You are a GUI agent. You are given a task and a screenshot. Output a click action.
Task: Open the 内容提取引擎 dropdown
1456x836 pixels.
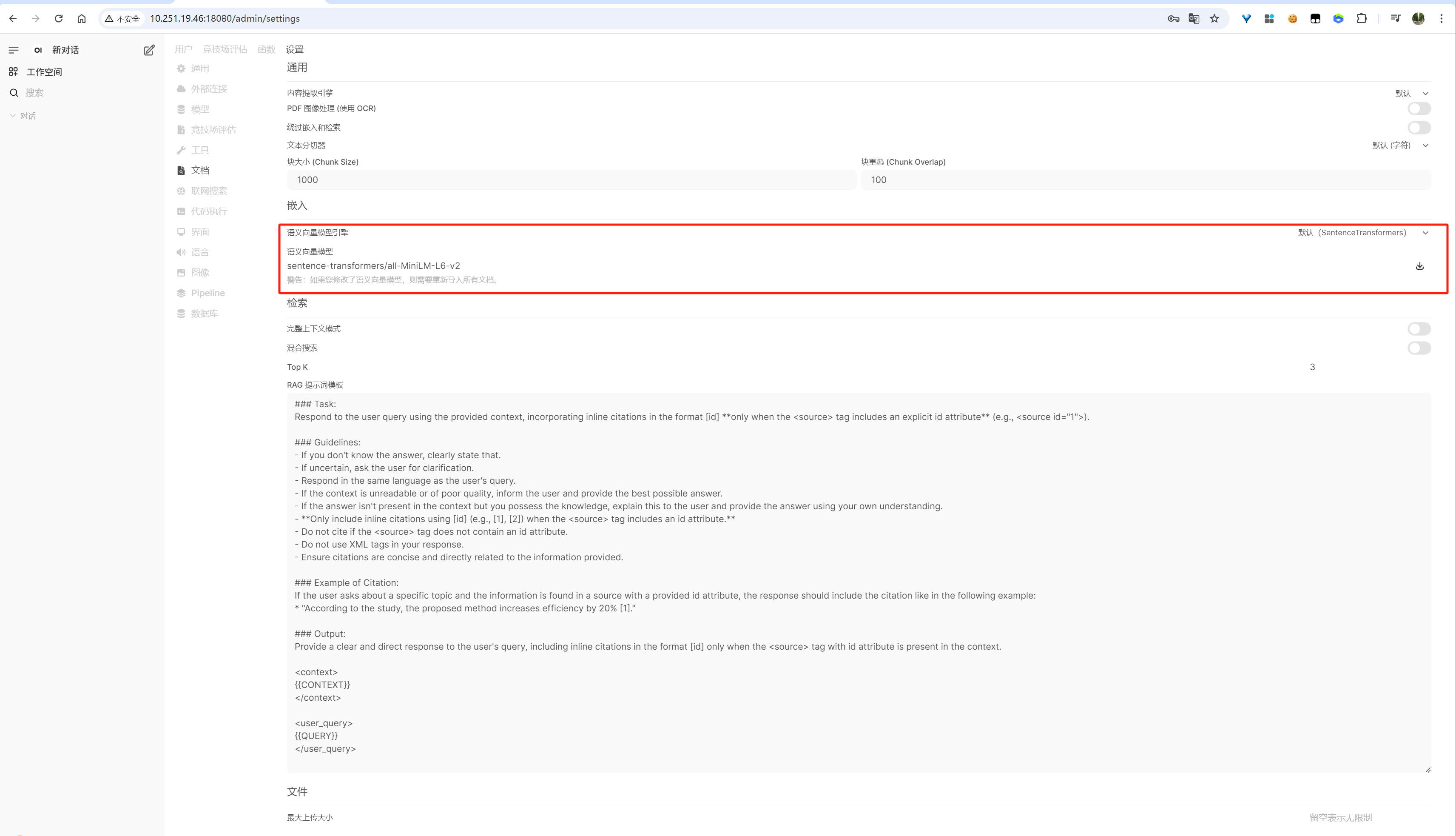click(x=1411, y=93)
